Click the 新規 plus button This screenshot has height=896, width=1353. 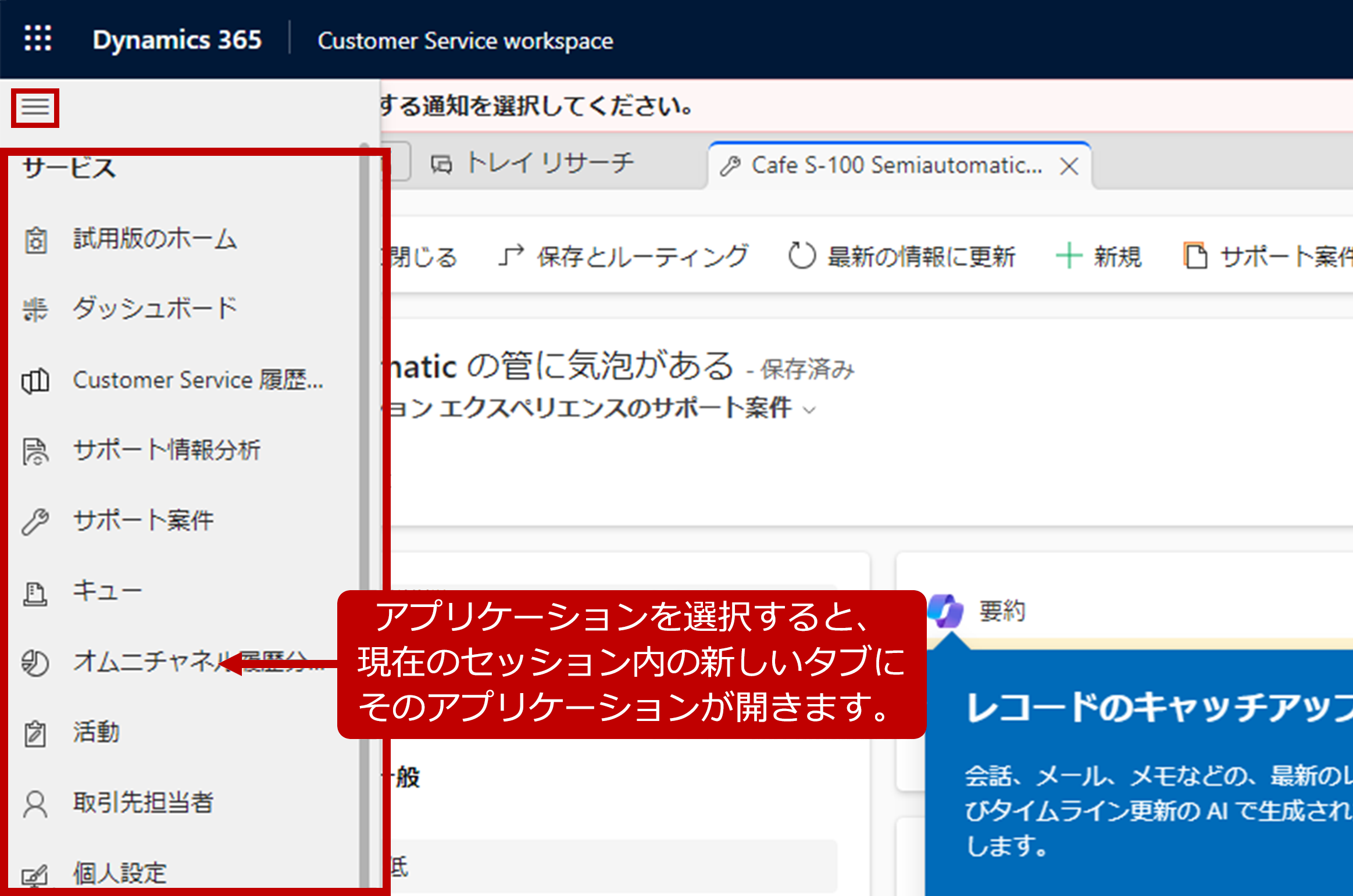pyautogui.click(x=1099, y=256)
